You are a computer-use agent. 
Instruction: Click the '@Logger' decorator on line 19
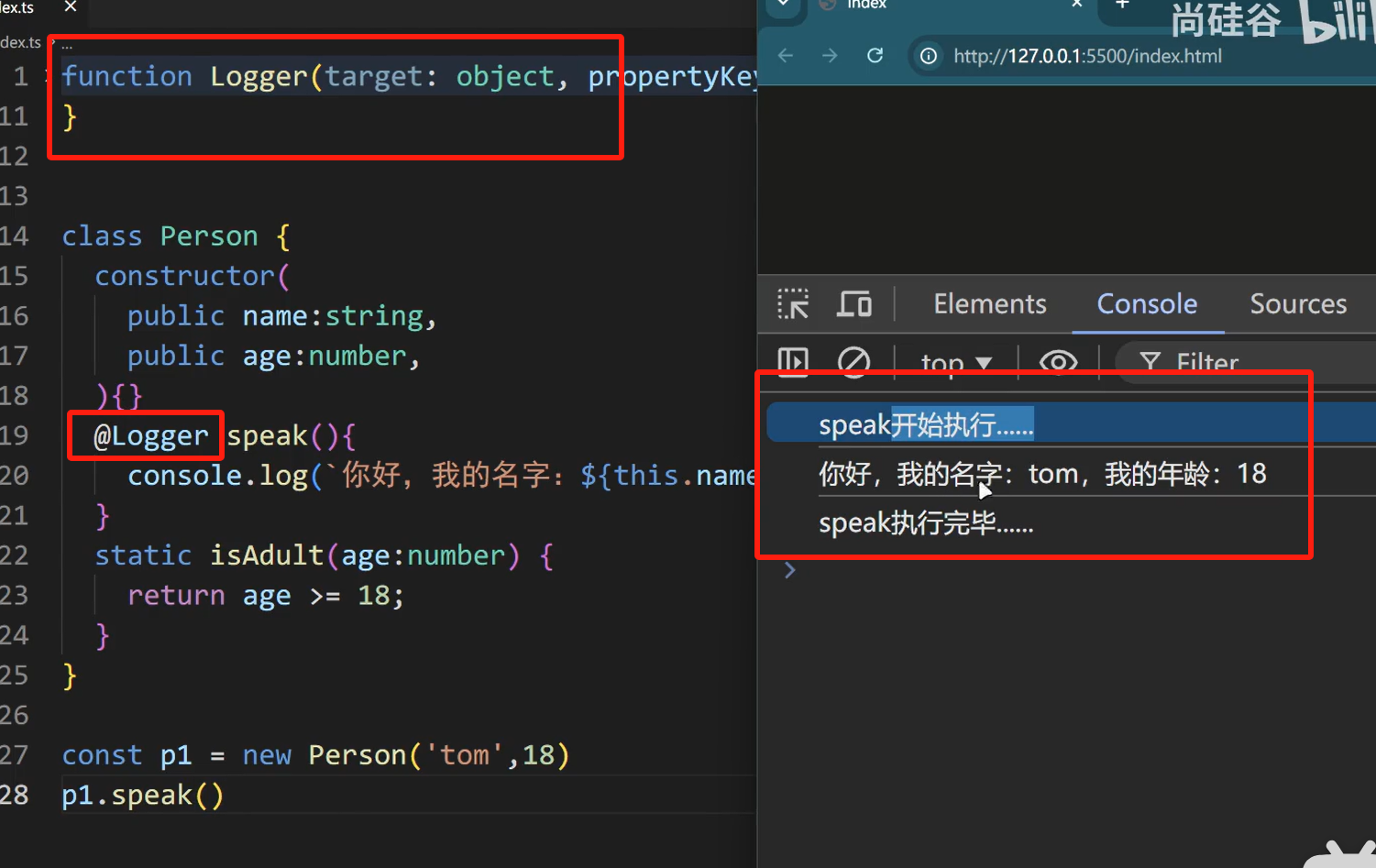(x=151, y=435)
